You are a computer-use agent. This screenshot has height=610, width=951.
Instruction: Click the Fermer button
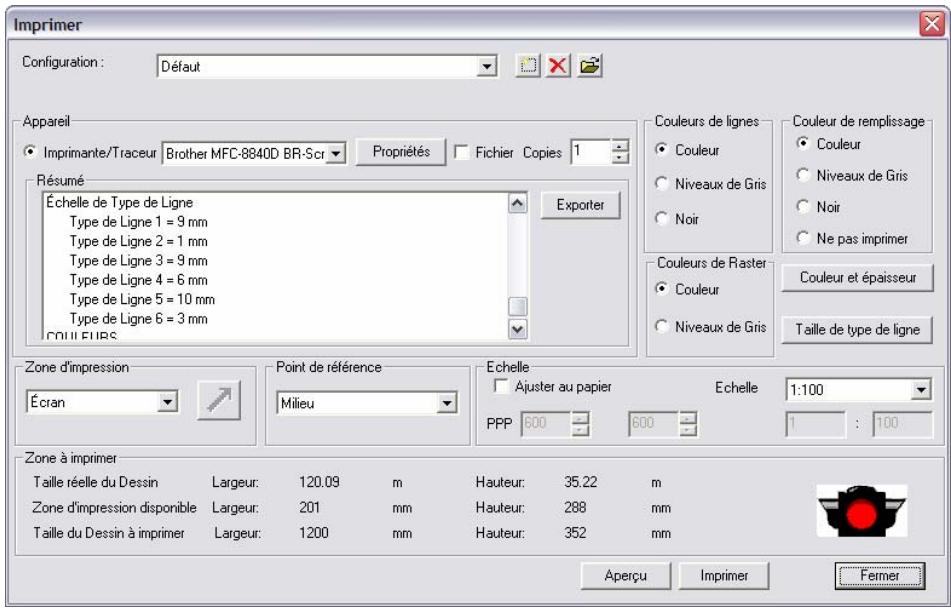point(879,575)
